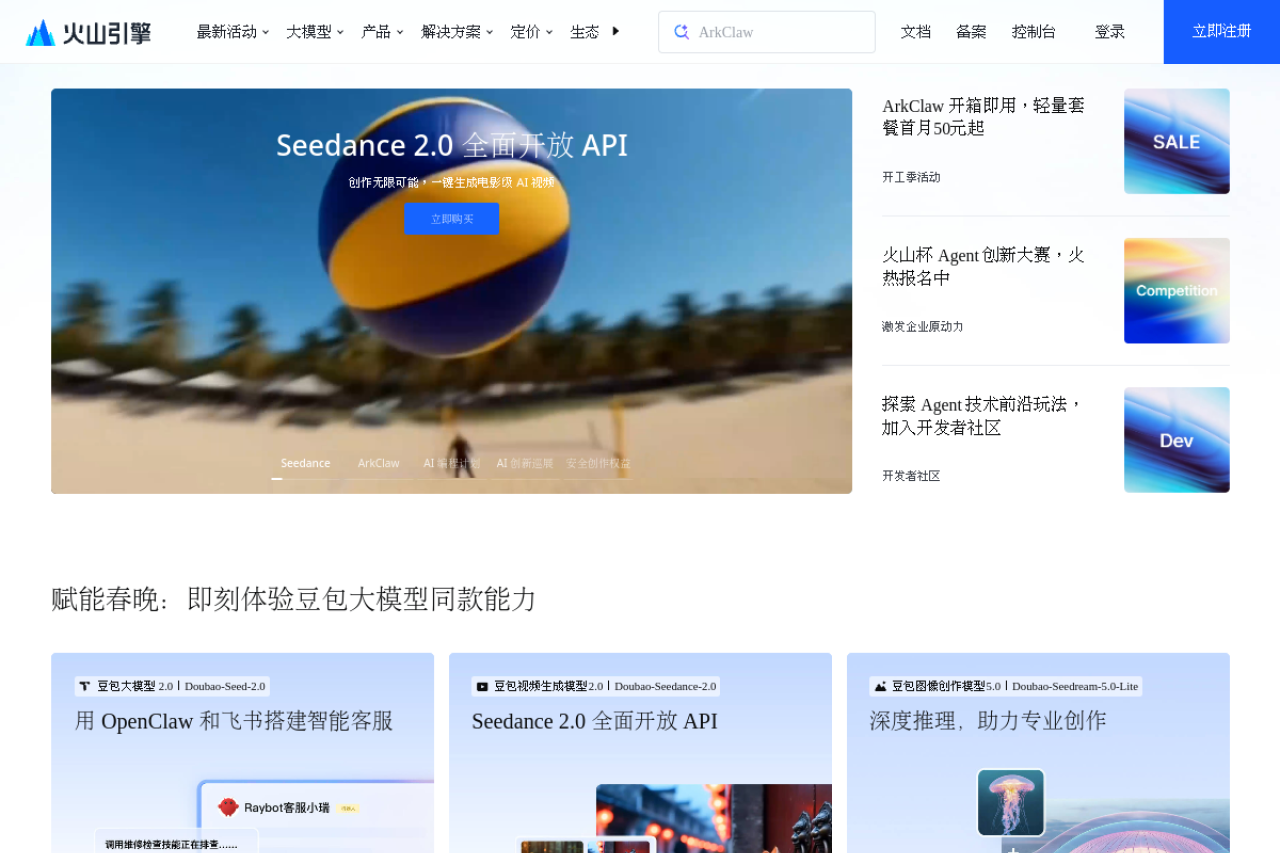The image size is (1280, 853).
Task: Click the 立即注册 sign-up button
Action: coord(1222,32)
